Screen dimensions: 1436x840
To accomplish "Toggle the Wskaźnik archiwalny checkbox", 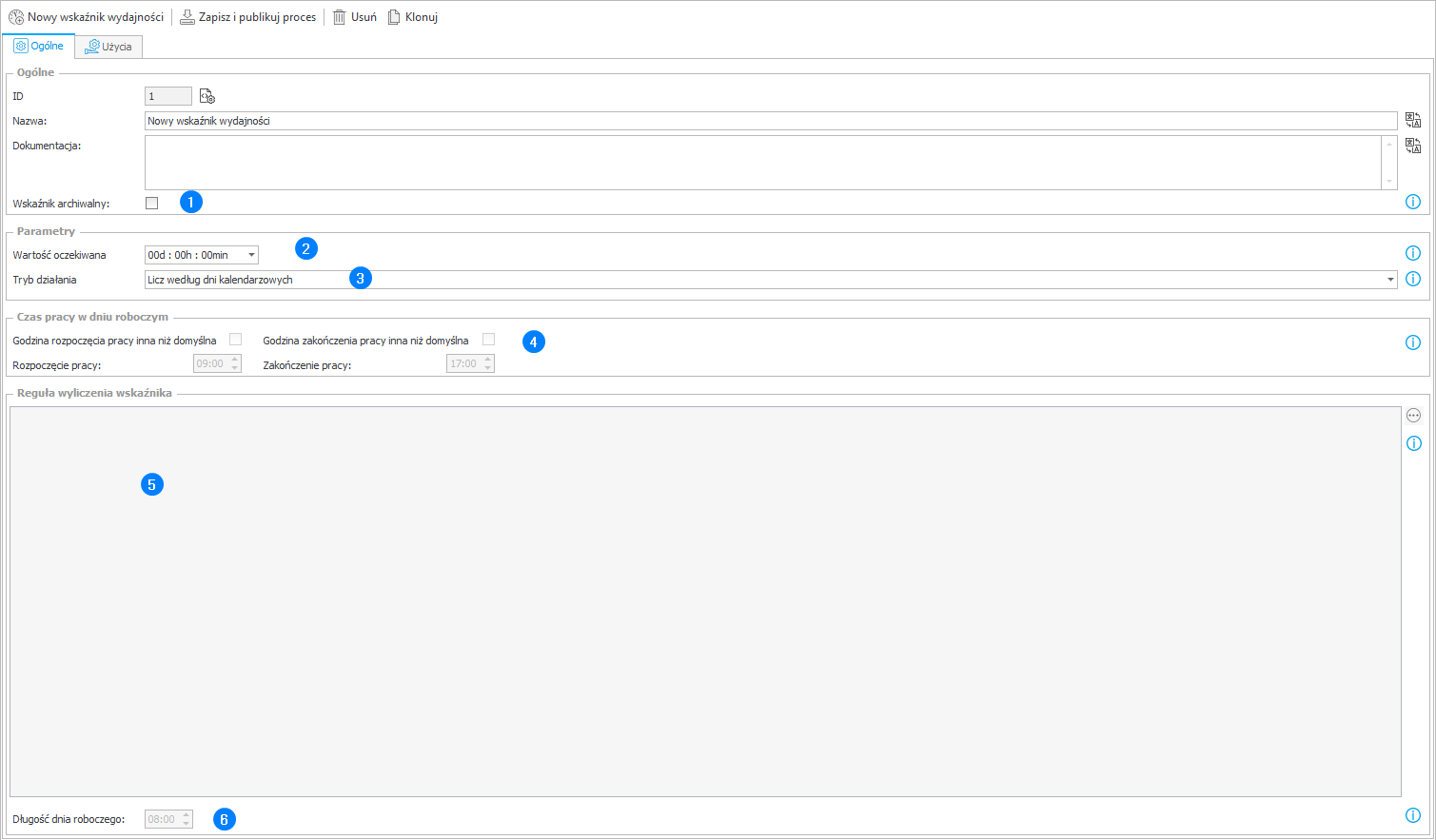I will tap(151, 203).
